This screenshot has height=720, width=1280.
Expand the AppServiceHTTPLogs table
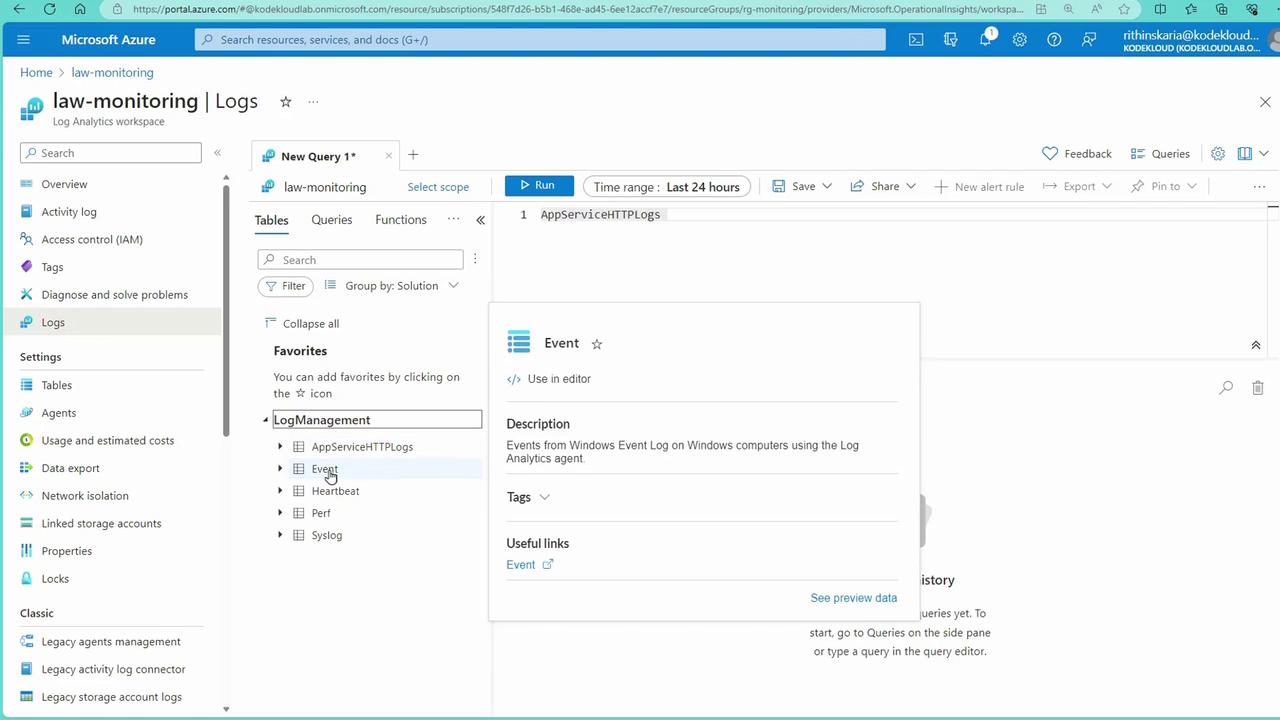coord(280,447)
